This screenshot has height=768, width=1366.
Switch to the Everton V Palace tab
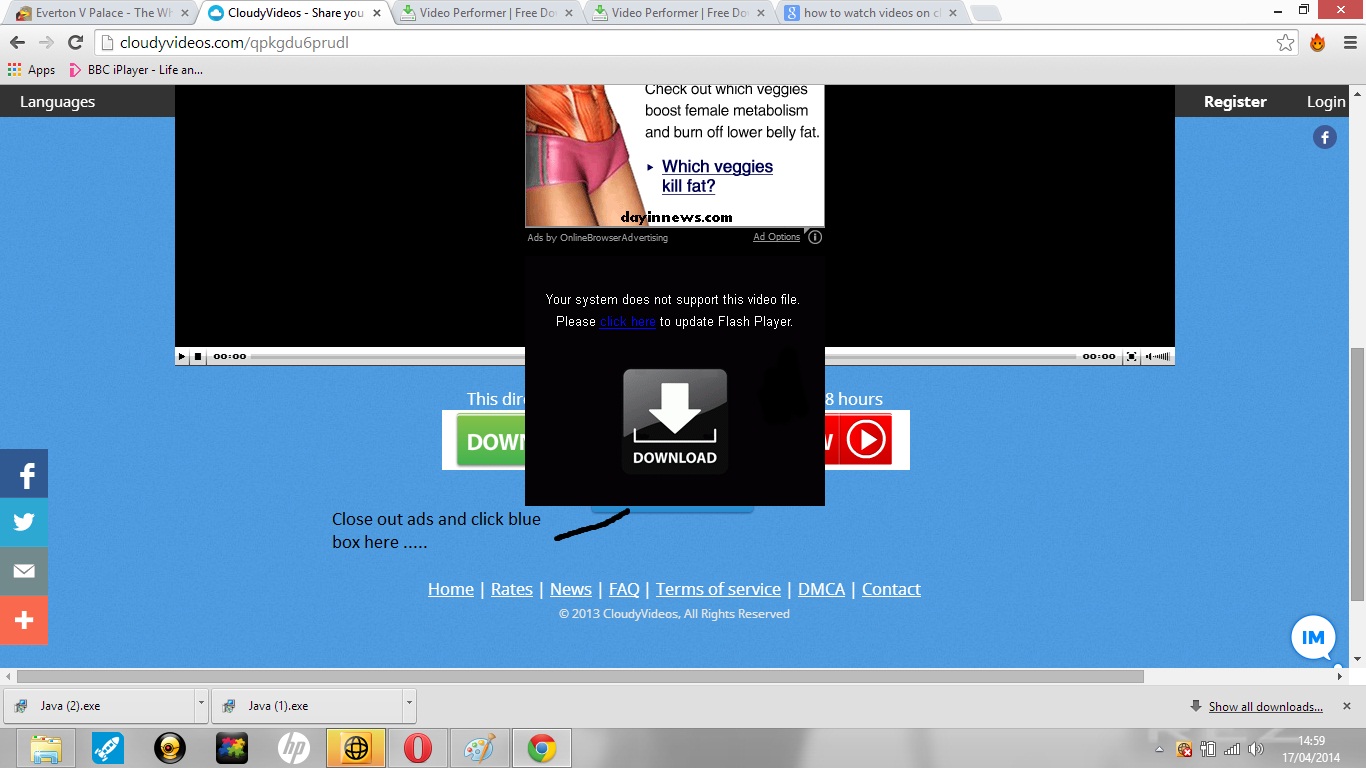click(100, 13)
